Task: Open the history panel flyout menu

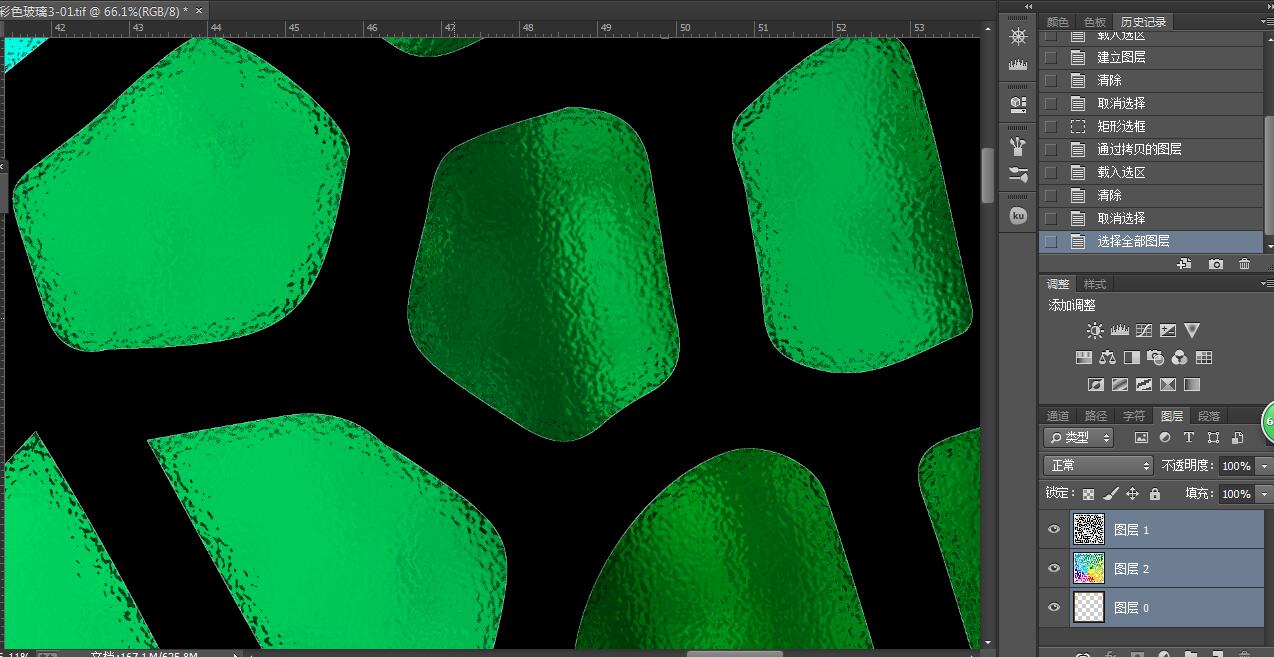Action: coord(1266,22)
